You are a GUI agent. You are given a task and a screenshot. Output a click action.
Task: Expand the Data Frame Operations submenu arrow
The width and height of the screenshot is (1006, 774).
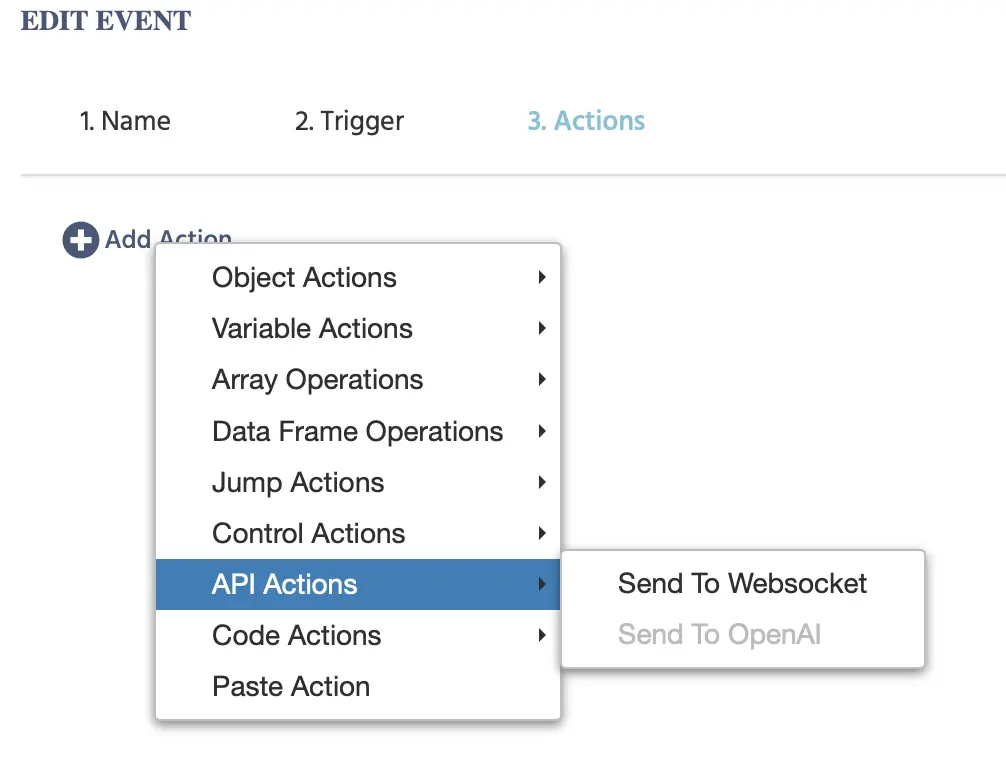click(x=541, y=432)
